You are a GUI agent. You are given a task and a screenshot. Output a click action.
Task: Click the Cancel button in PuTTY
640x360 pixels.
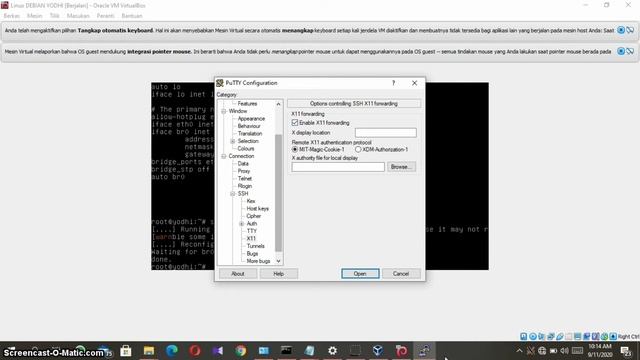pos(401,274)
